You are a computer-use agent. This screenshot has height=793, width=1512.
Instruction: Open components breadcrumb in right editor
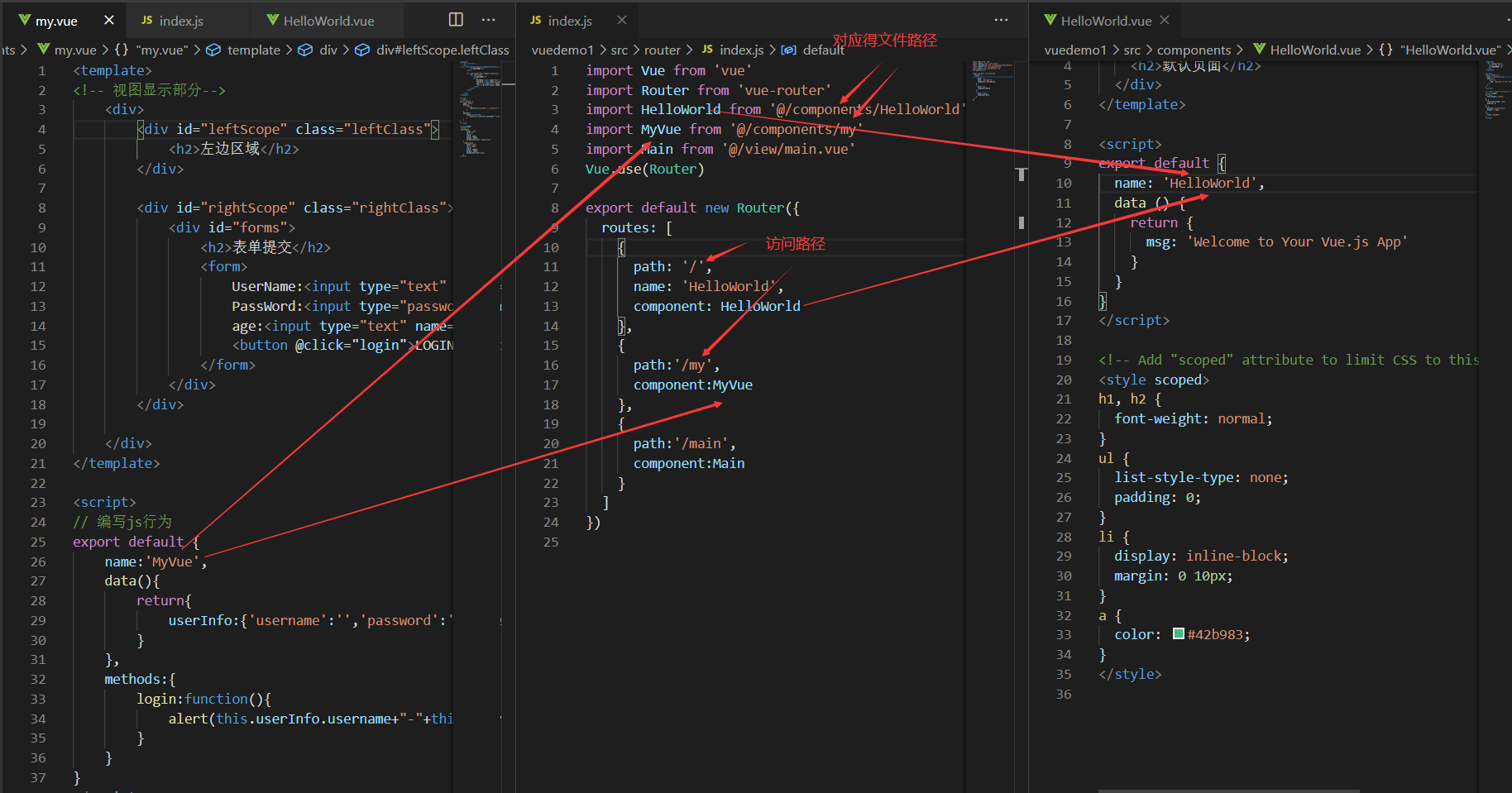coord(1194,50)
